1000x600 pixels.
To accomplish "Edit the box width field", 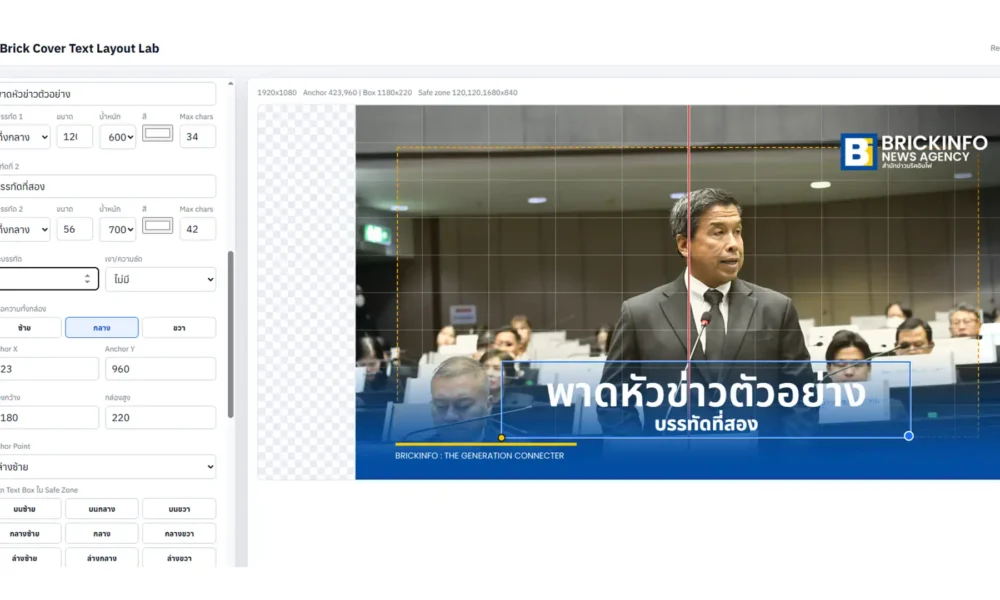I will click(48, 417).
